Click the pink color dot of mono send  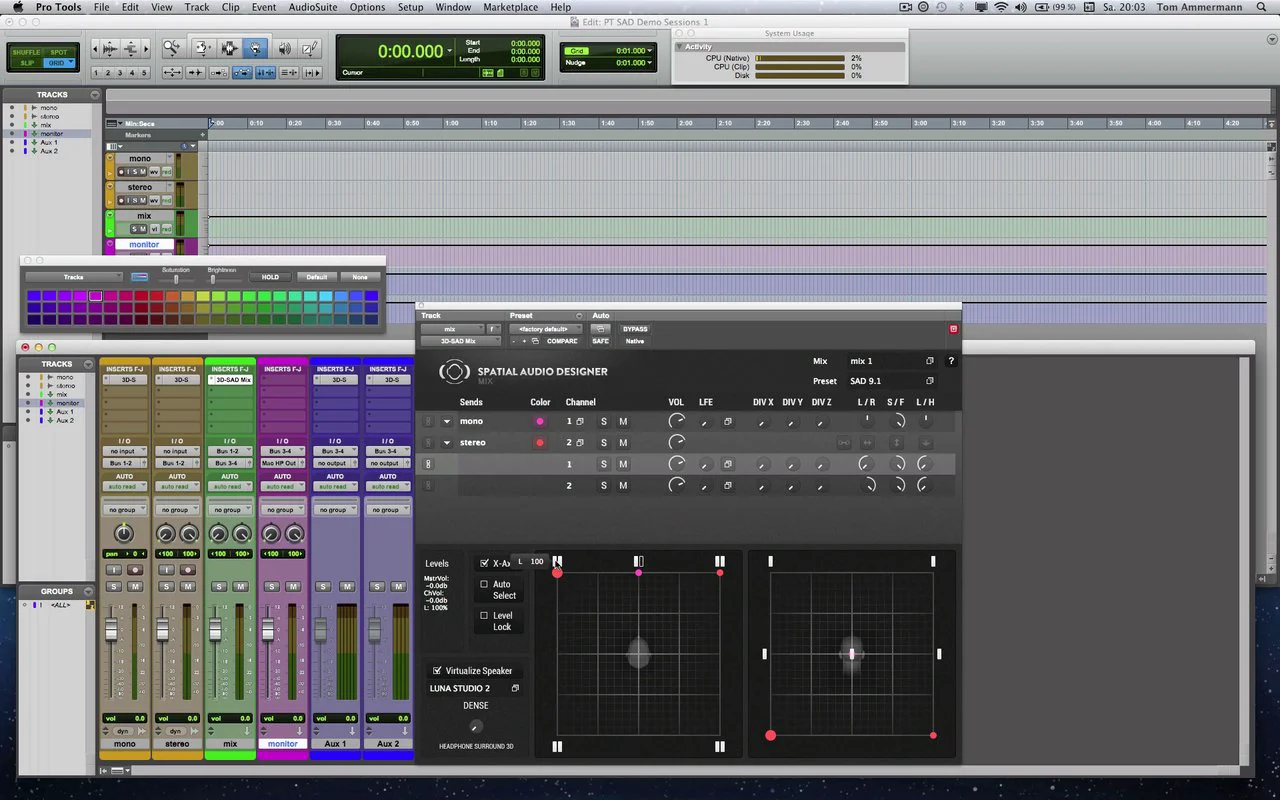[540, 421]
